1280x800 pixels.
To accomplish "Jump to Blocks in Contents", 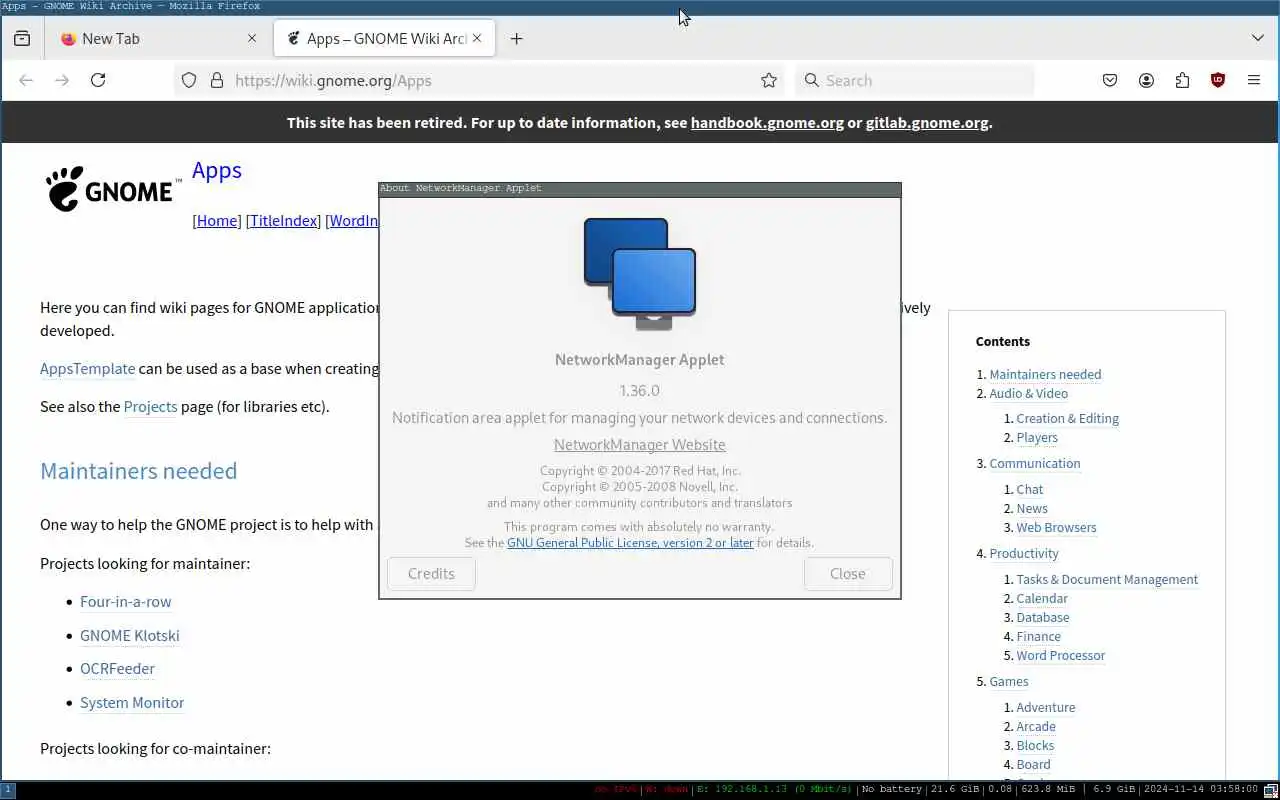I will 1034,746.
